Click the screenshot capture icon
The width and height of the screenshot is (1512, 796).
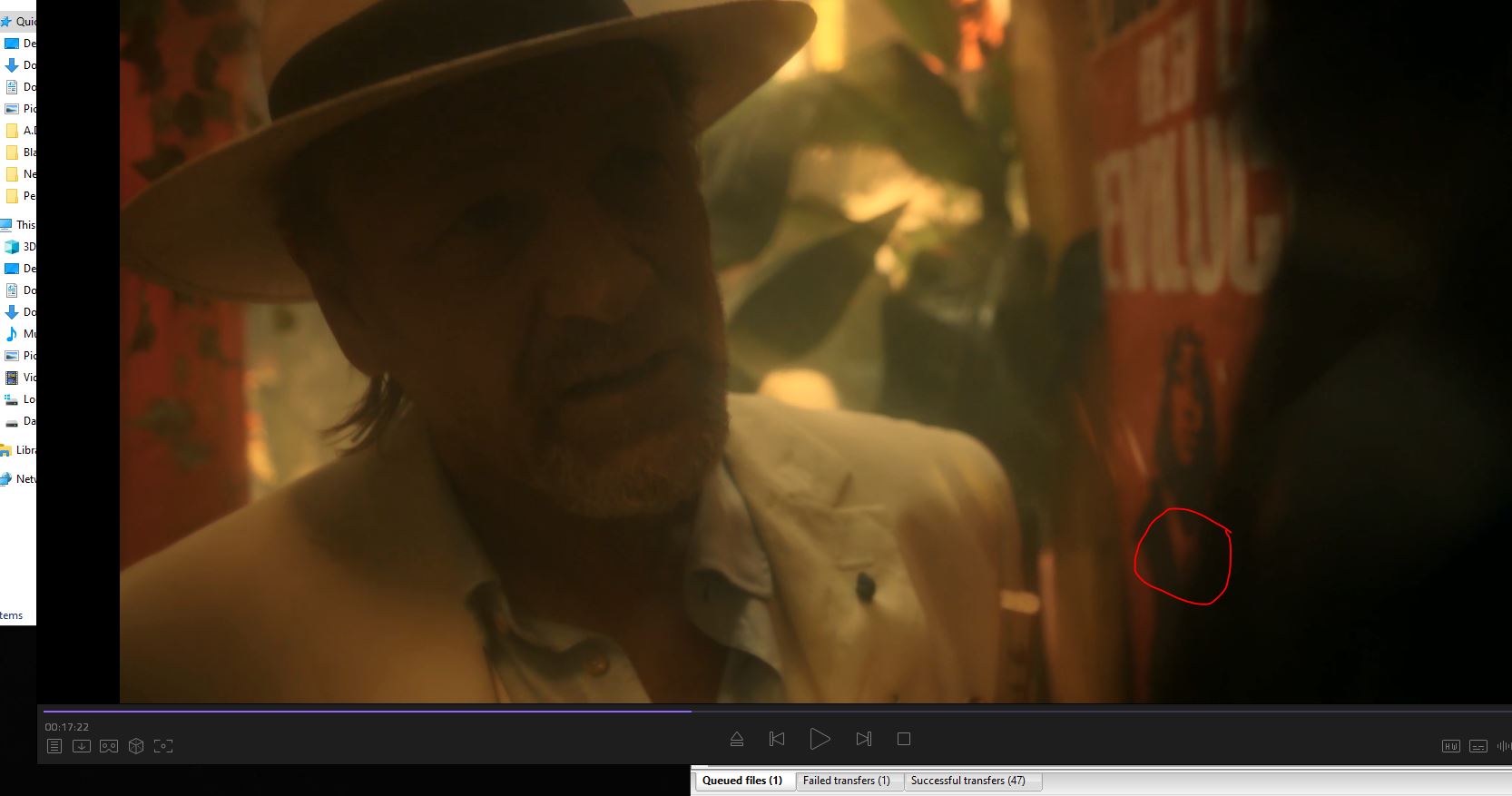(163, 746)
